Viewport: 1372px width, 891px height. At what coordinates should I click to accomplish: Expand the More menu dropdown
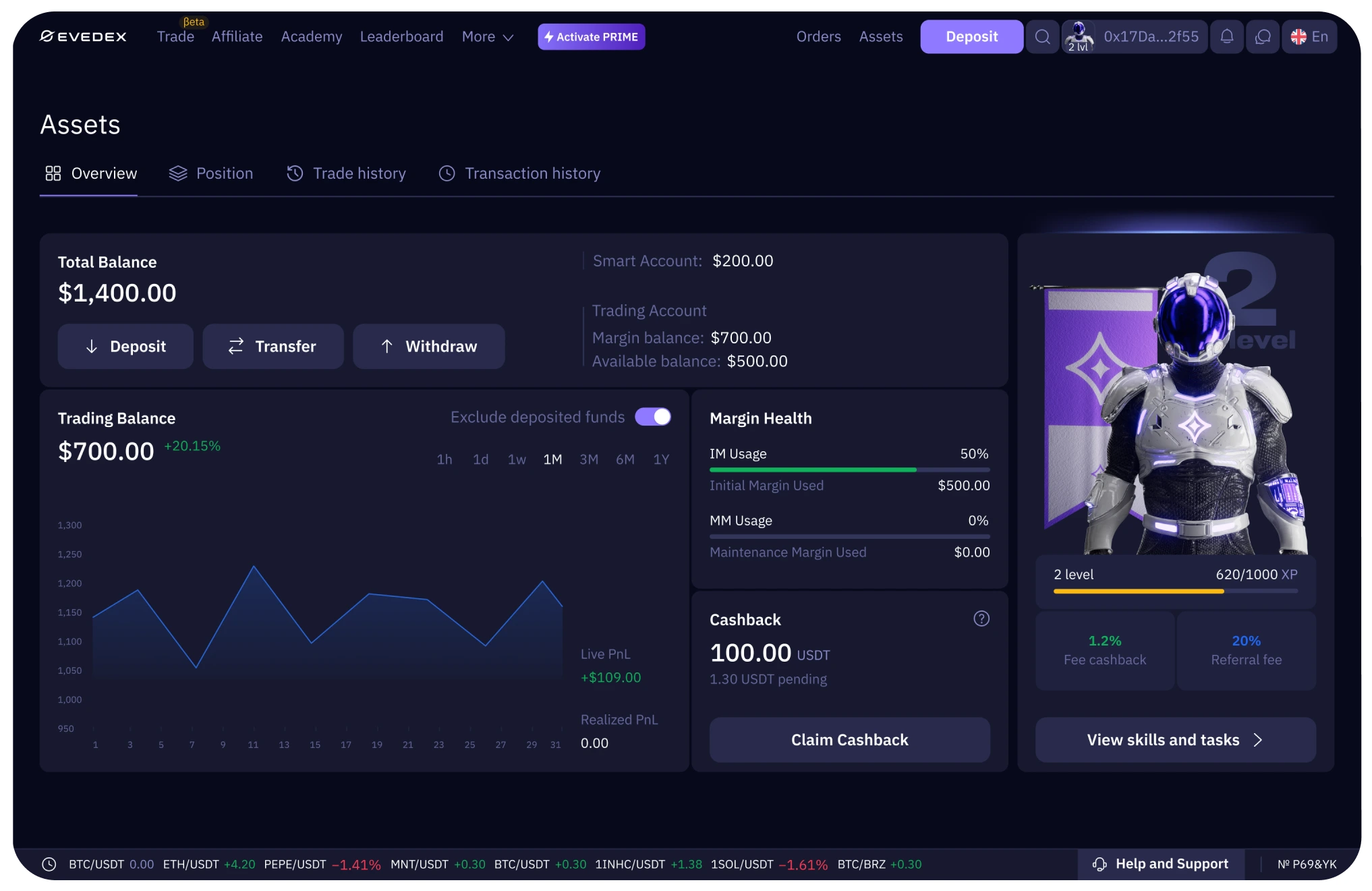pyautogui.click(x=488, y=36)
